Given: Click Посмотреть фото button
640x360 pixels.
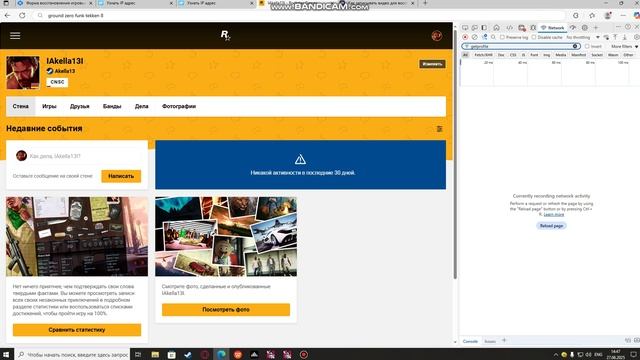Looking at the screenshot, I should 226,310.
